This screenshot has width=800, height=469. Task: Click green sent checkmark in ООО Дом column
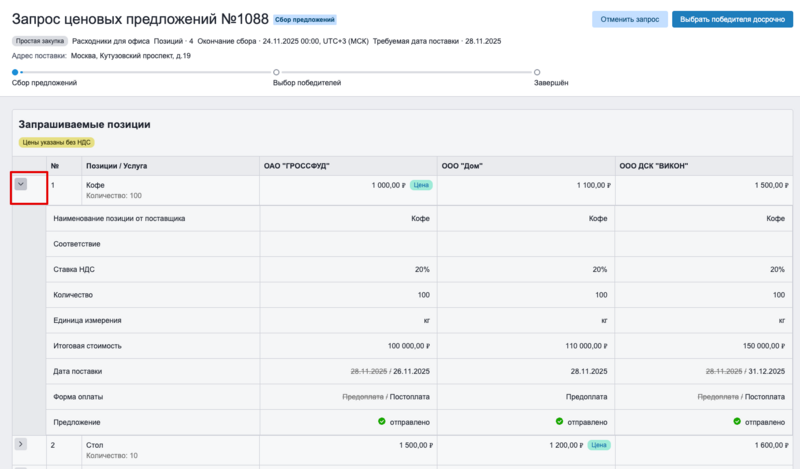pos(560,421)
